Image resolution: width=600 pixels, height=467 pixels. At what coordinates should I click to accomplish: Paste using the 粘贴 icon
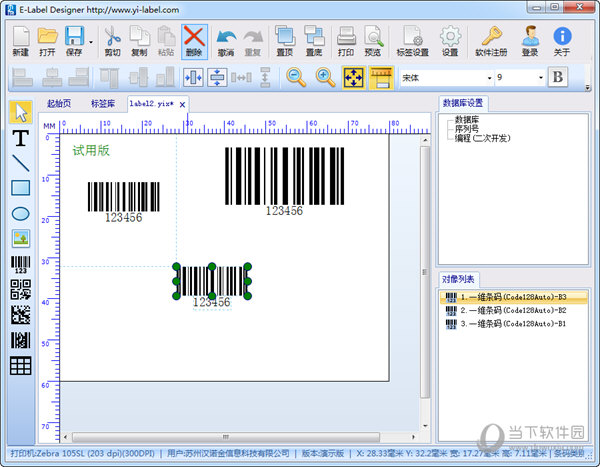tap(166, 41)
